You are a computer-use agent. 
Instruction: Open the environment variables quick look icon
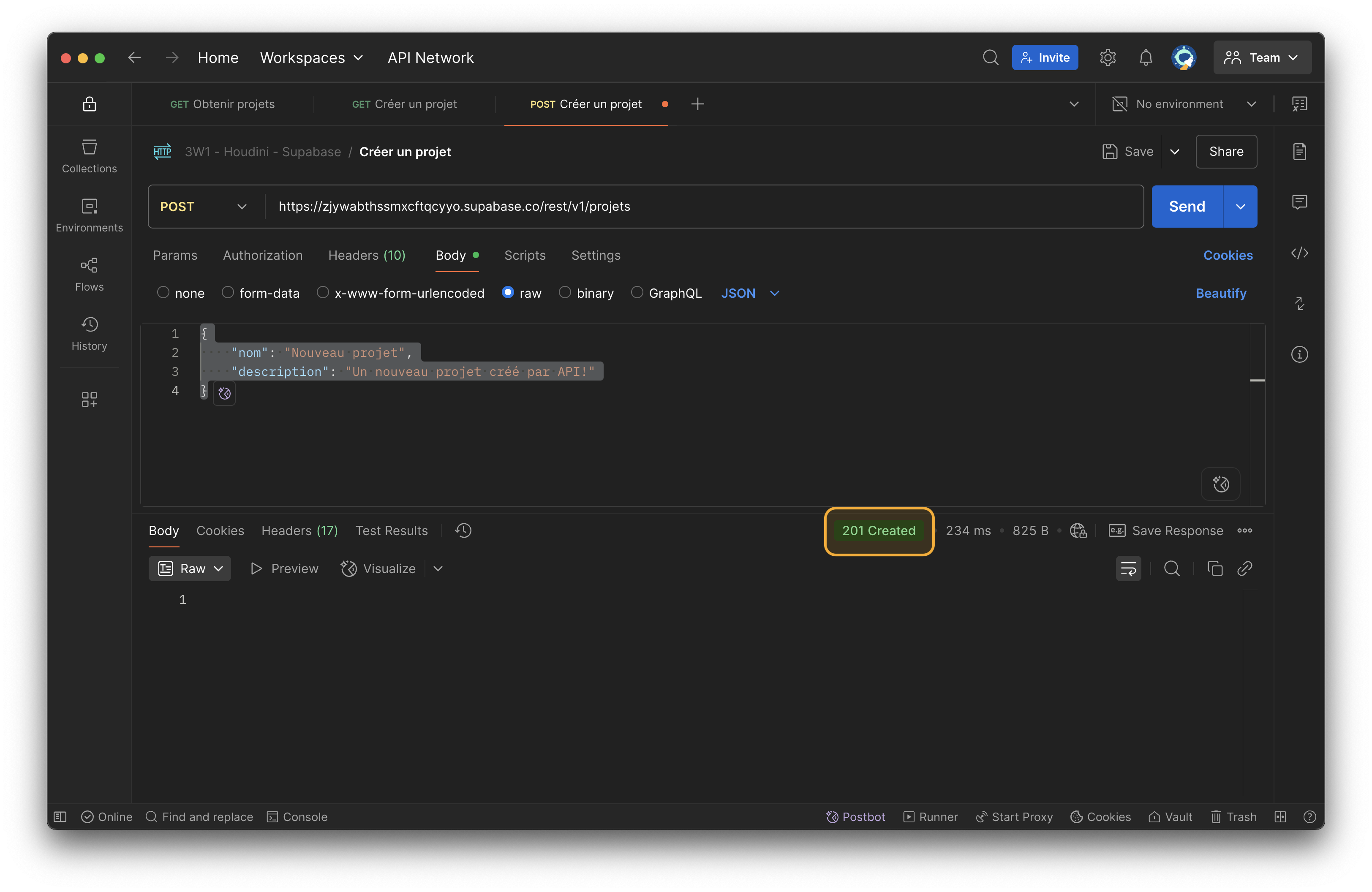[1299, 104]
